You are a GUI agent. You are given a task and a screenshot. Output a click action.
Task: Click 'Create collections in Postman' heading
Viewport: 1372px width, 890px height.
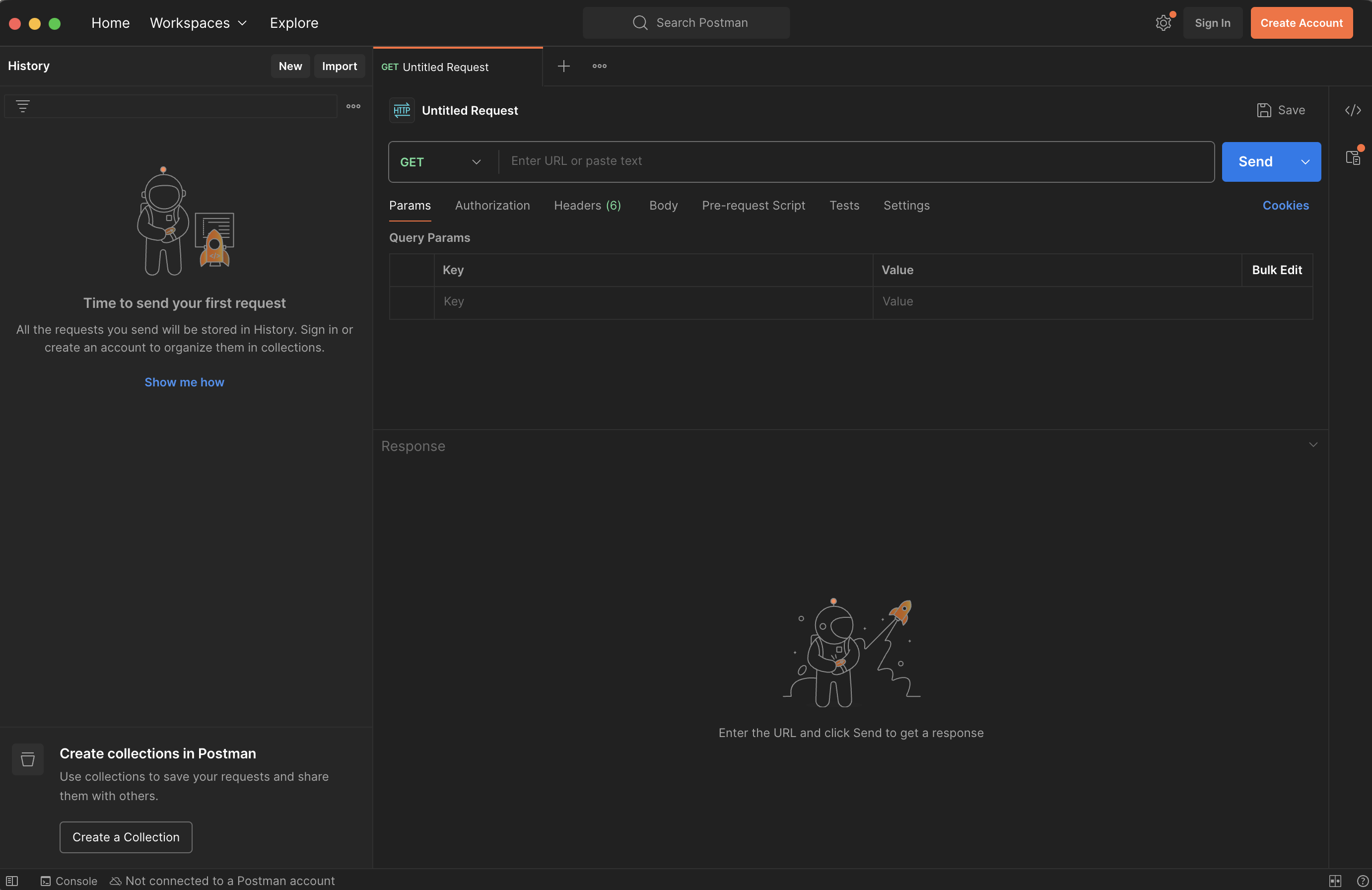[x=158, y=753]
